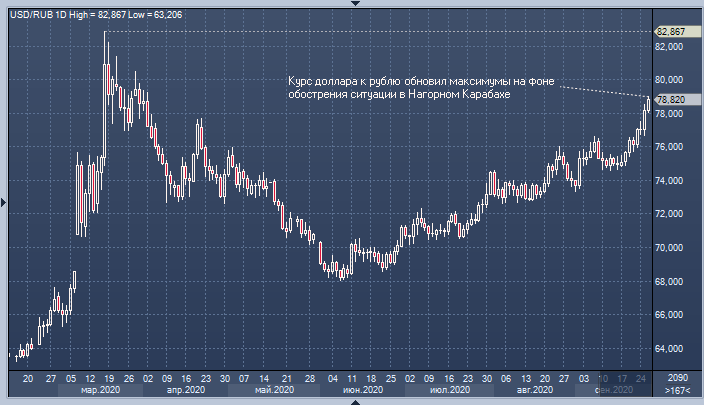Click the 78,820 current price label
The width and height of the screenshot is (704, 405).
click(670, 100)
